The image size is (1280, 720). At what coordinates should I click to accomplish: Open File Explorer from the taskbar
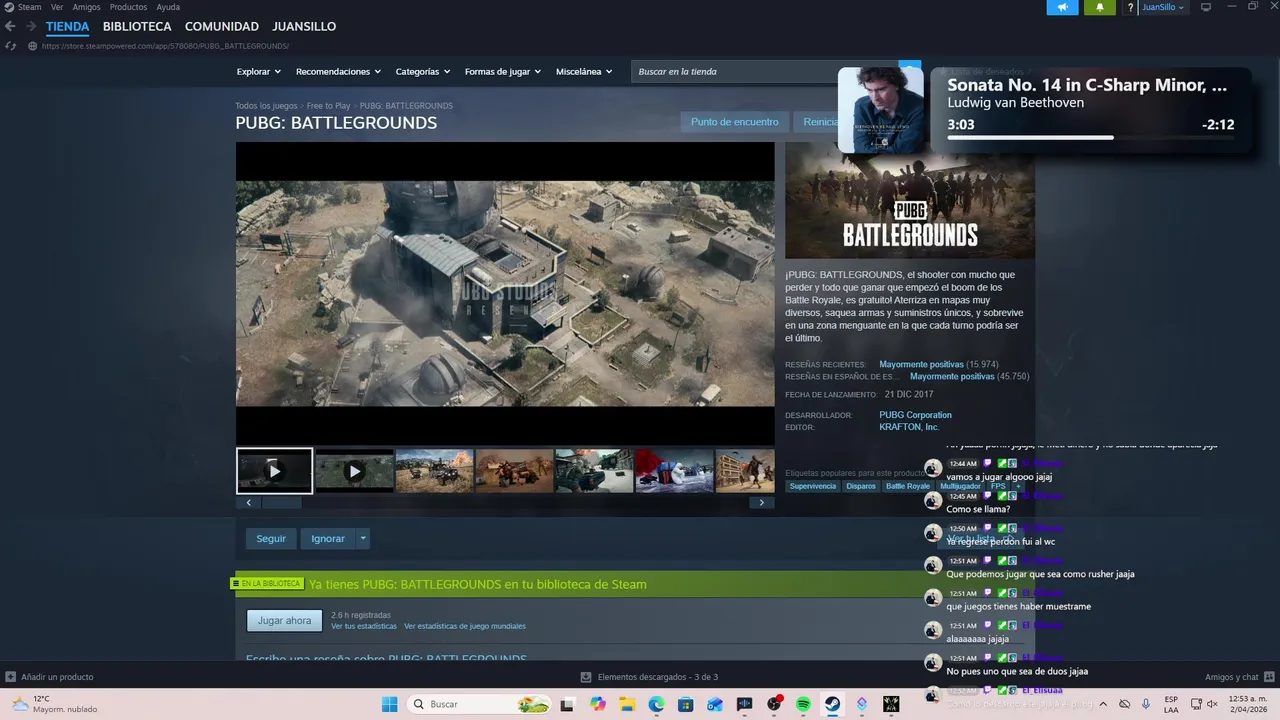point(627,704)
